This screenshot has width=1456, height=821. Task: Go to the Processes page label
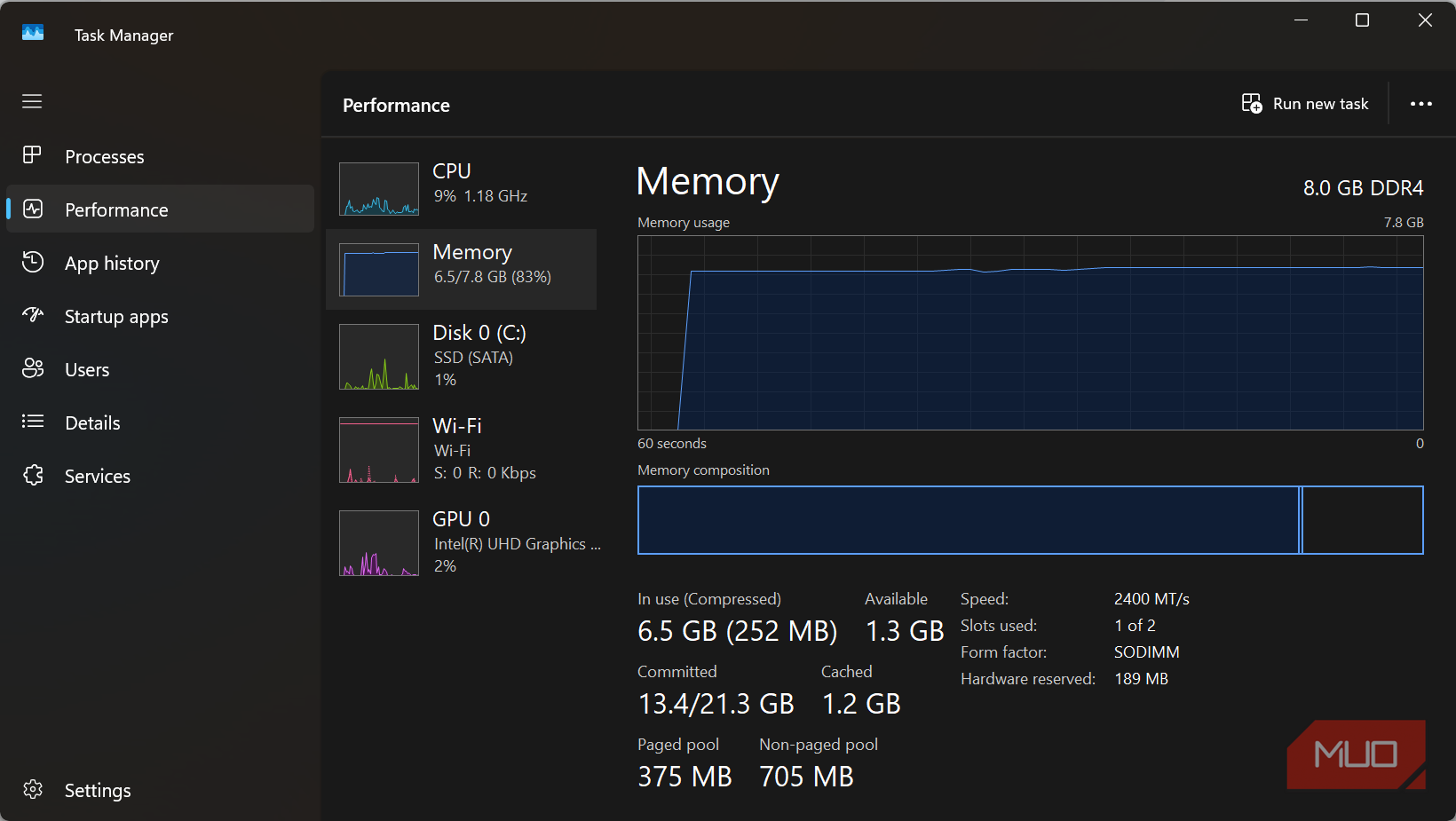tap(105, 157)
